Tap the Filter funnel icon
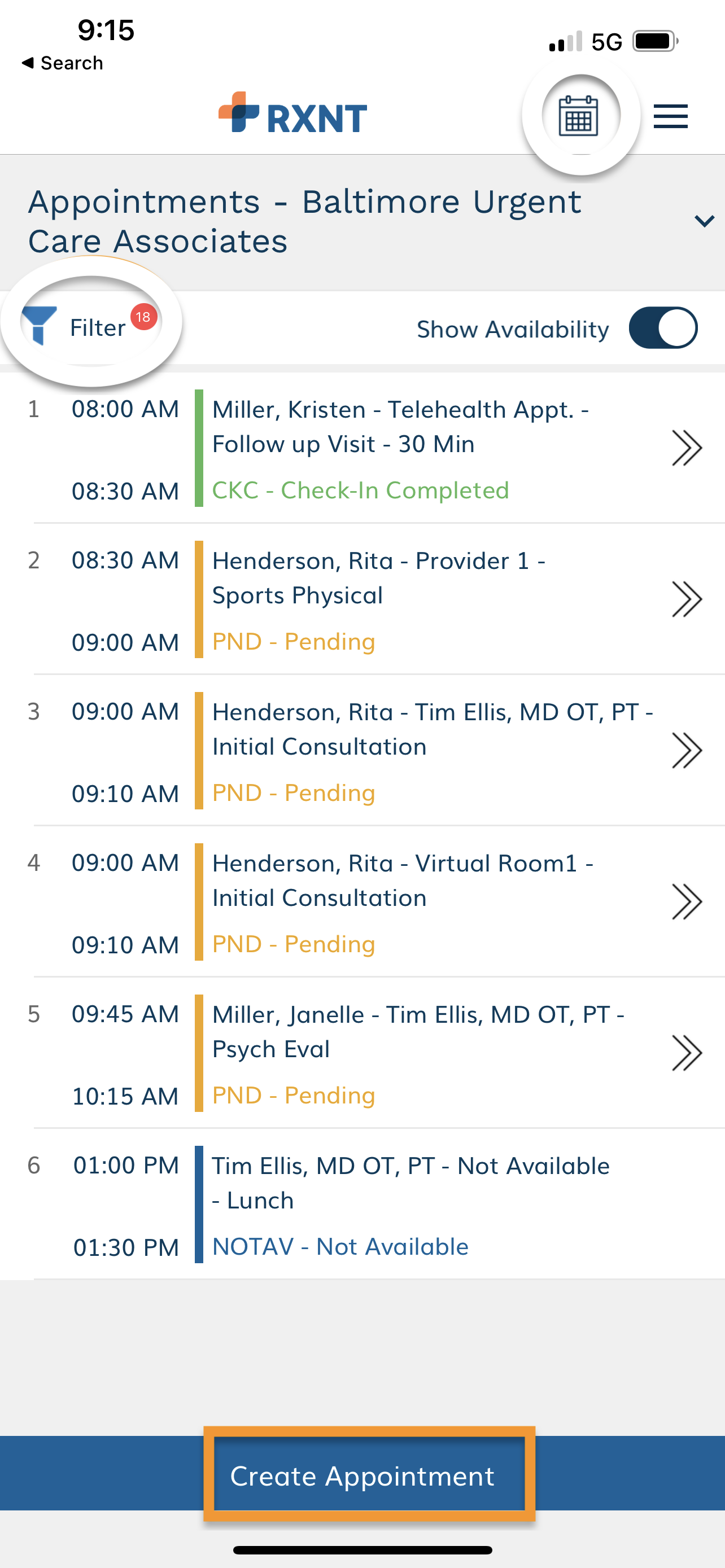The width and height of the screenshot is (725, 1568). [x=39, y=326]
